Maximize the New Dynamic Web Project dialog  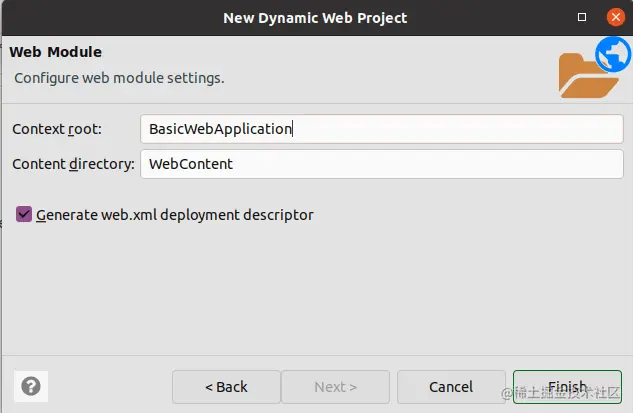[582, 17]
